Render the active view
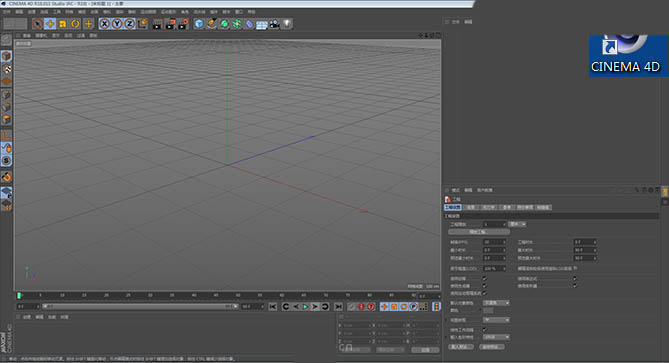The width and height of the screenshot is (669, 363). click(157, 24)
